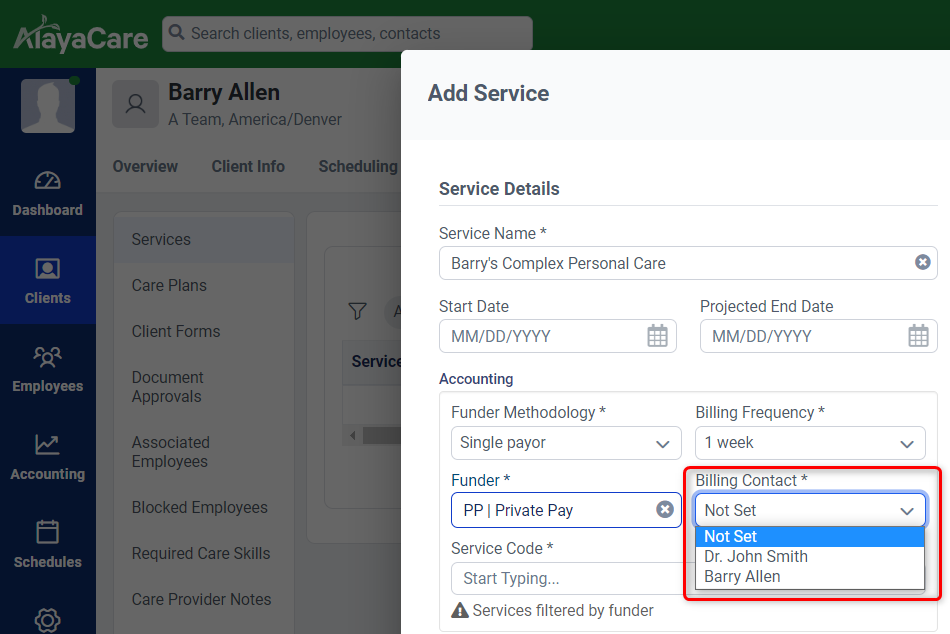Screen dimensions: 950x634
Task: Click the search clients search box
Action: coord(347,34)
